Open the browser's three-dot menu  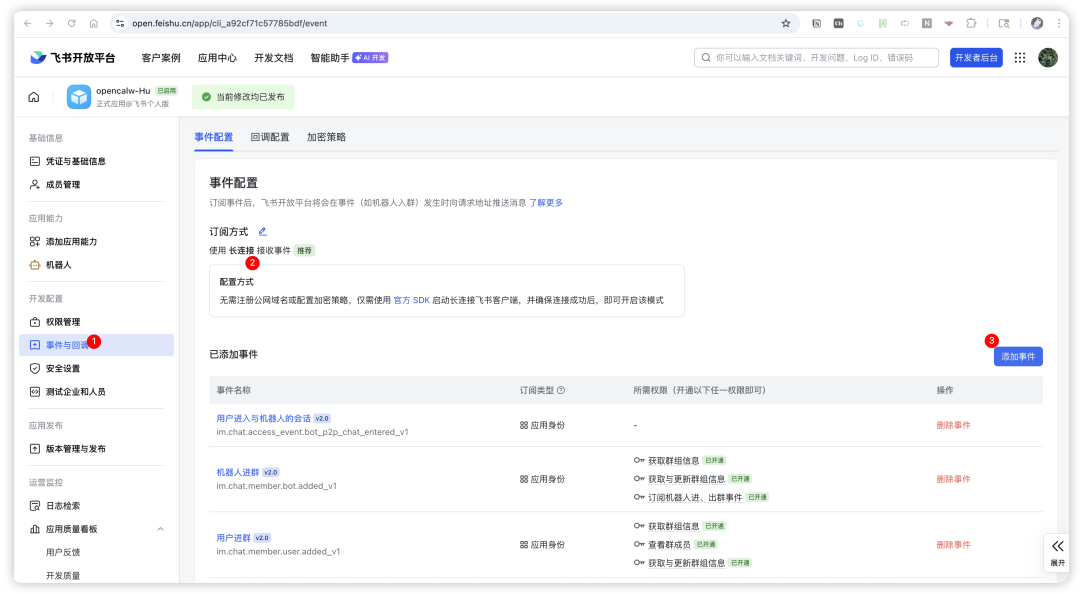coord(1059,22)
